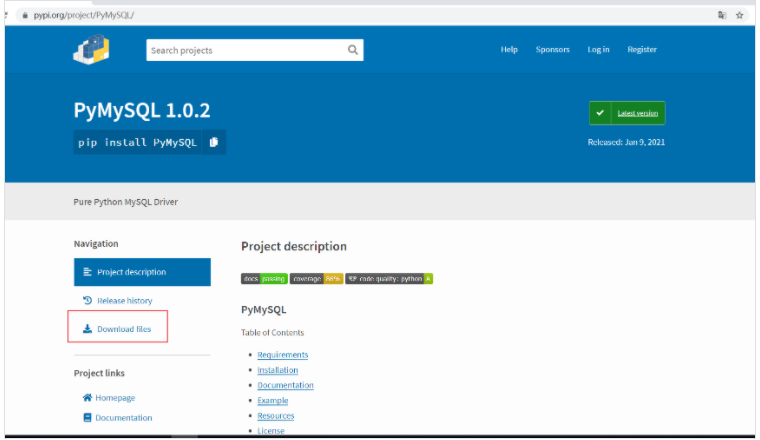
Task: Open the Help menu link
Action: point(509,49)
